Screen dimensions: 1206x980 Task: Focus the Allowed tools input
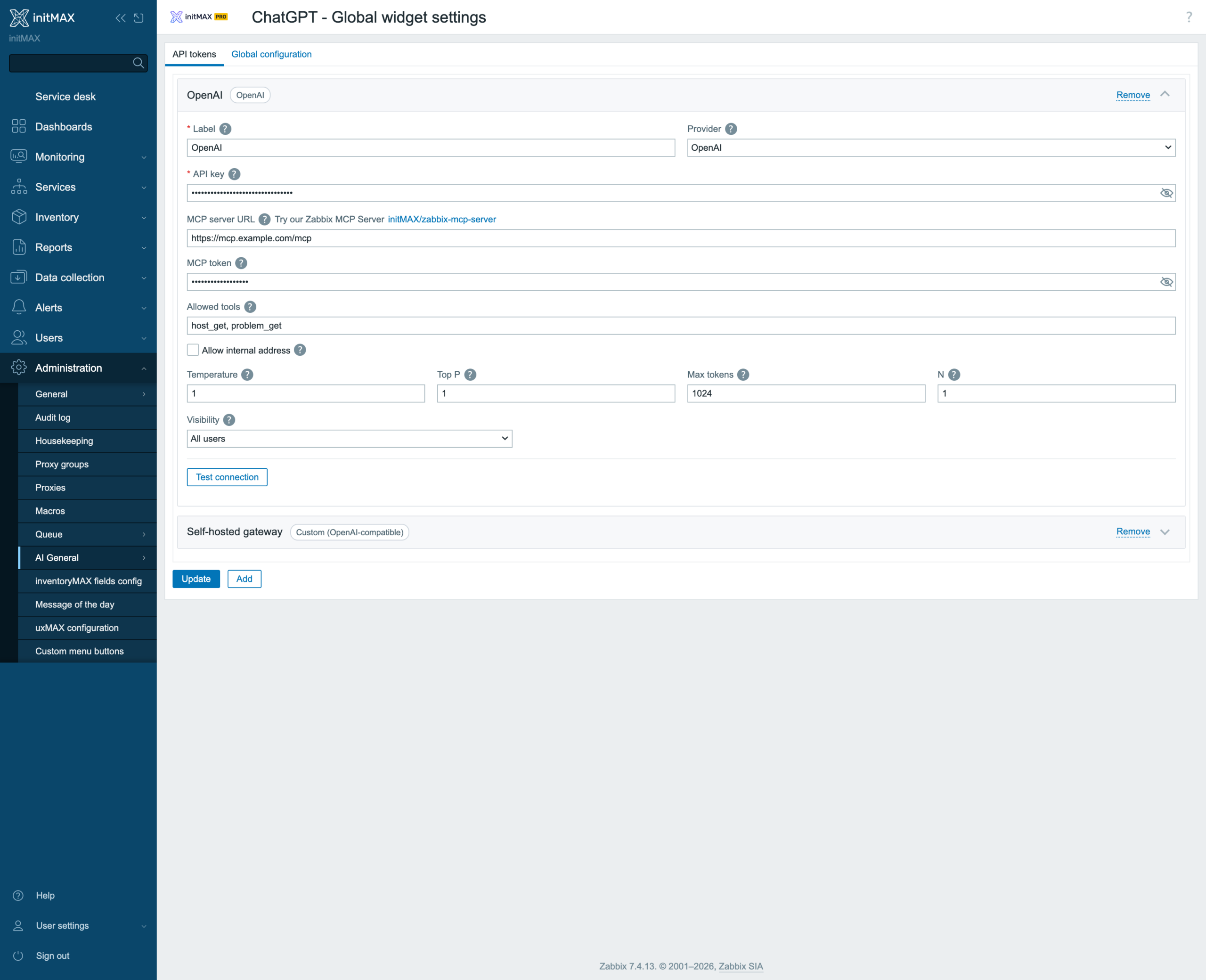pos(681,326)
